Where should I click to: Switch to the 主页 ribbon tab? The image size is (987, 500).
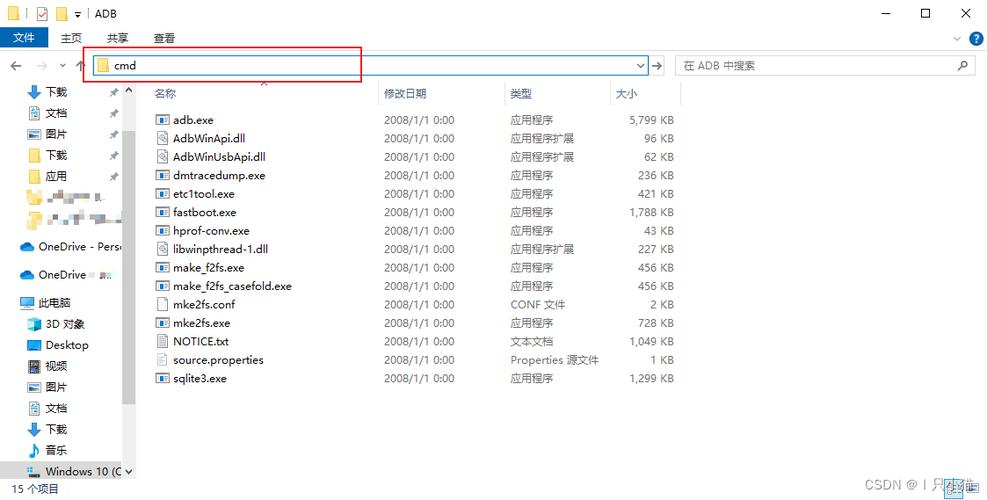coord(71,38)
